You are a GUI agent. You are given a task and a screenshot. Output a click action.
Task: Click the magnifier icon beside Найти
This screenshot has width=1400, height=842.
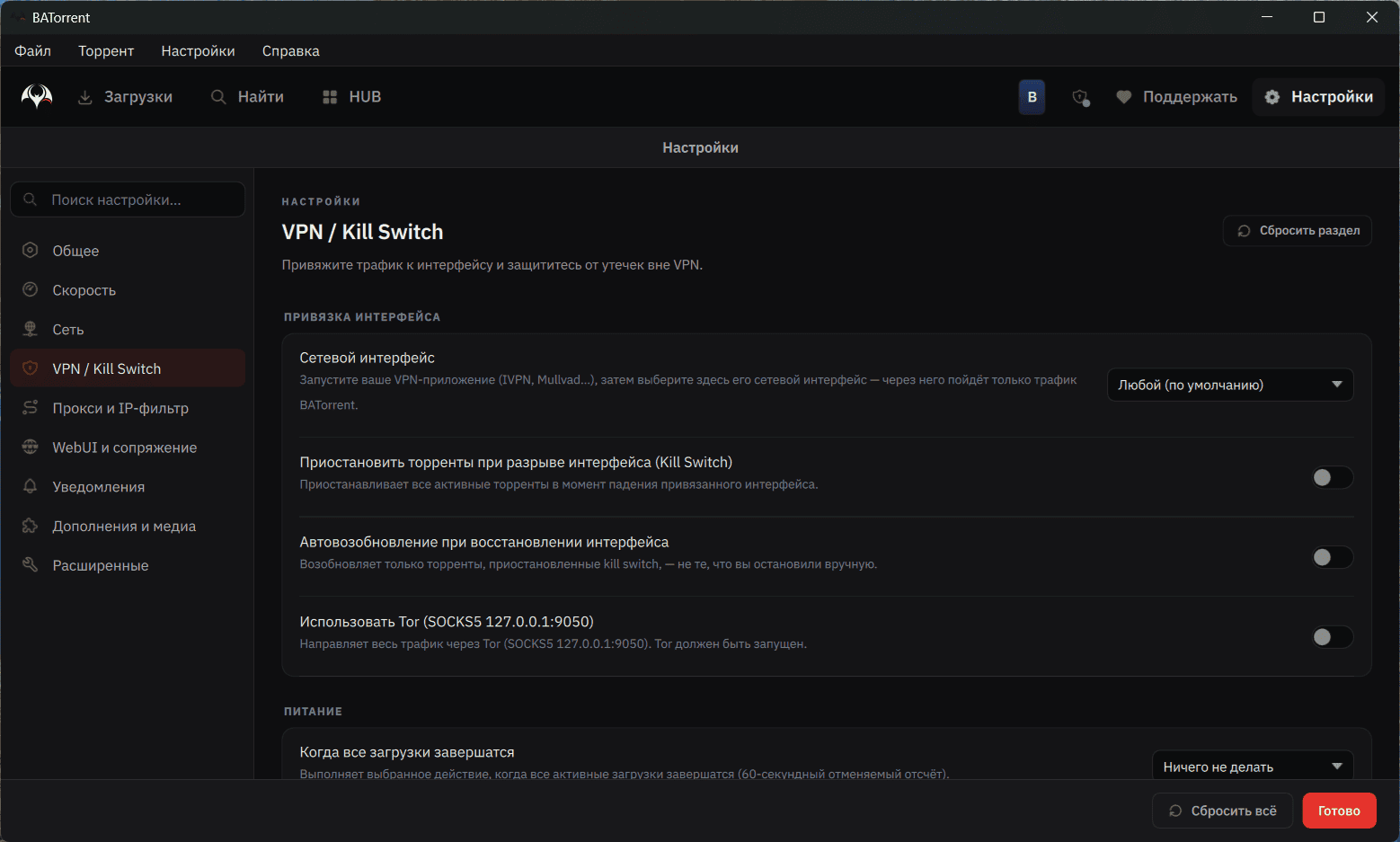click(218, 97)
